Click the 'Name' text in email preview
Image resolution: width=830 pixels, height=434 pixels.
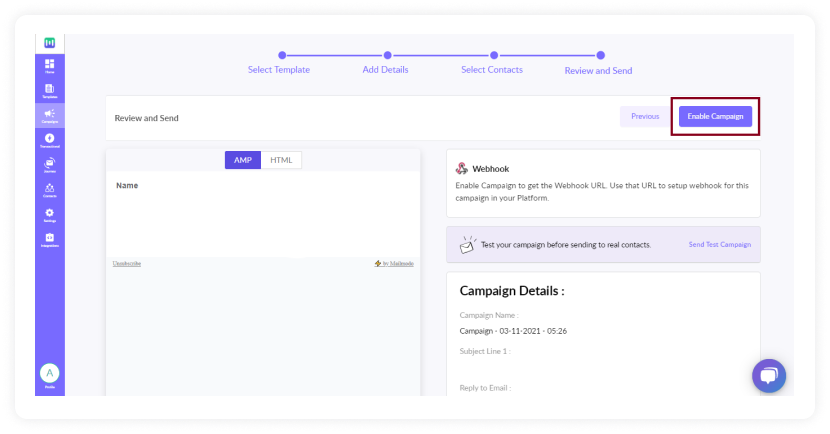127,185
